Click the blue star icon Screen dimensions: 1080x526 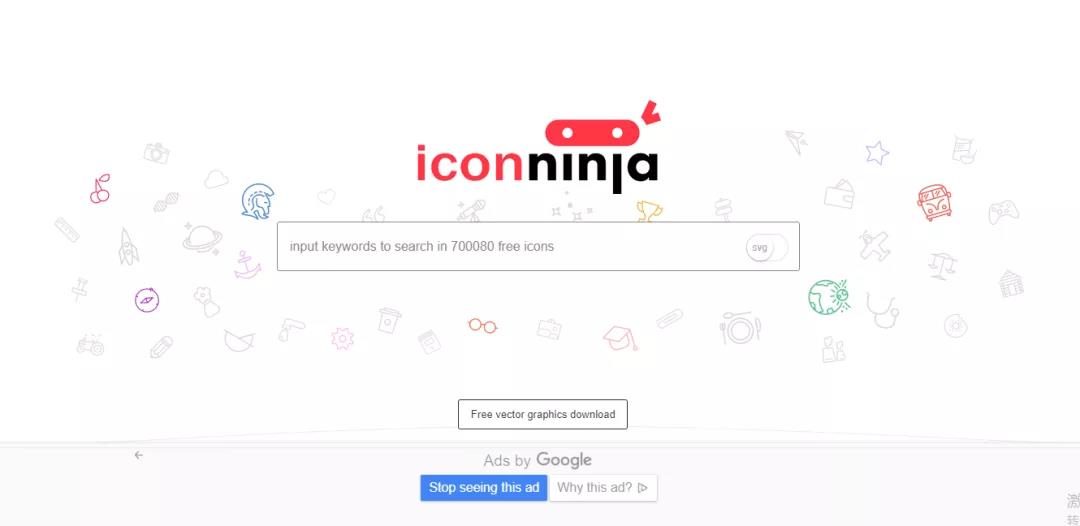pyautogui.click(x=877, y=153)
